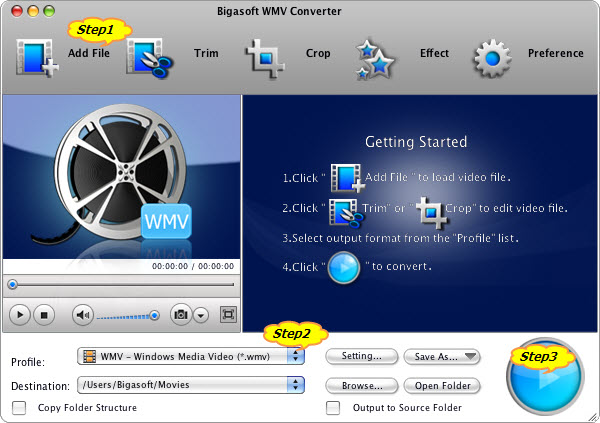Minimize window with yellow button
This screenshot has height=423, width=600.
pos(33,11)
